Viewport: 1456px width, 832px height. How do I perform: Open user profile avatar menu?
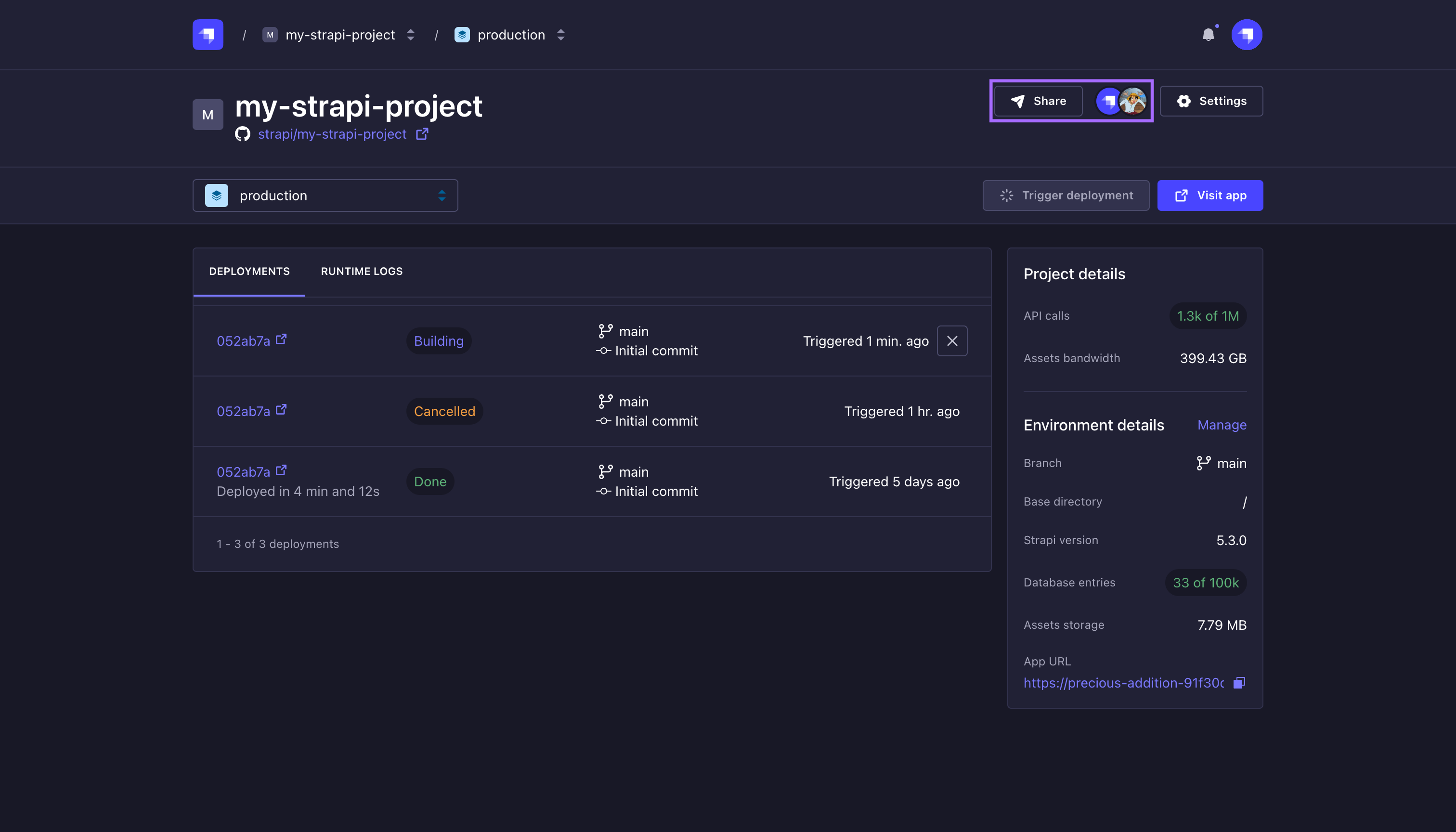tap(1246, 35)
